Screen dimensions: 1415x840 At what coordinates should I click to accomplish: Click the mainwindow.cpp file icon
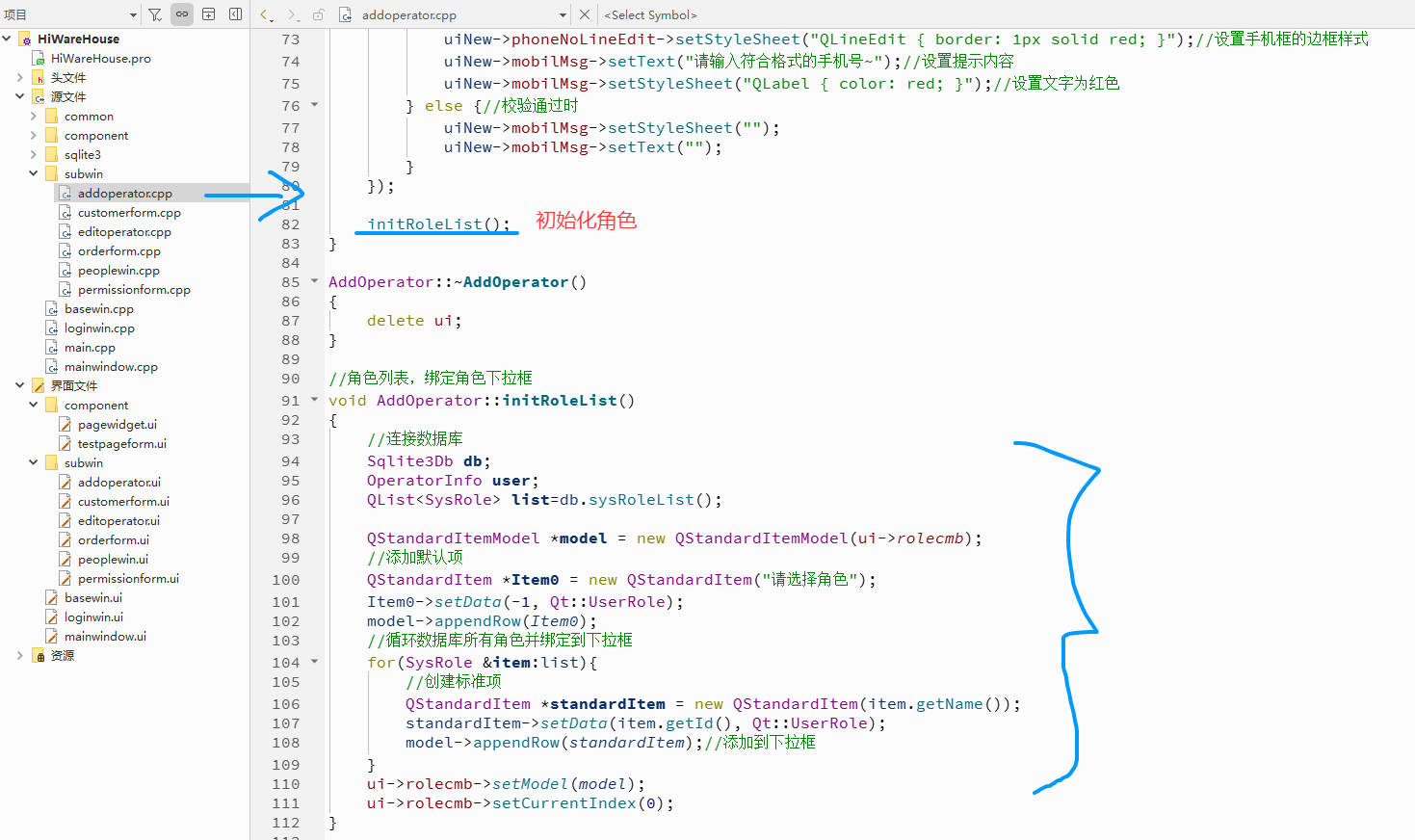click(x=52, y=366)
